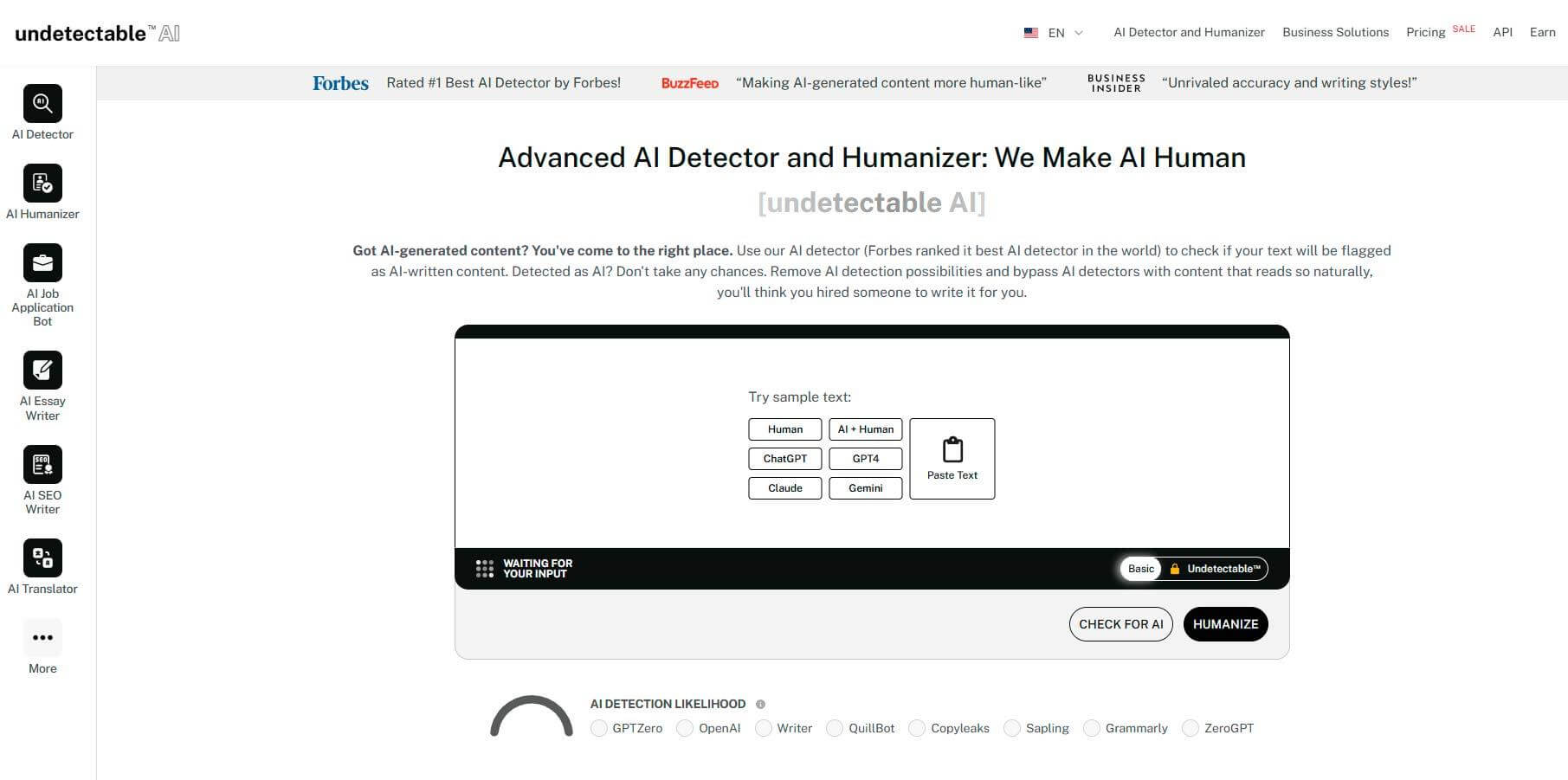The image size is (1568, 780).
Task: Select the GPTZero detector circle
Action: 599,729
